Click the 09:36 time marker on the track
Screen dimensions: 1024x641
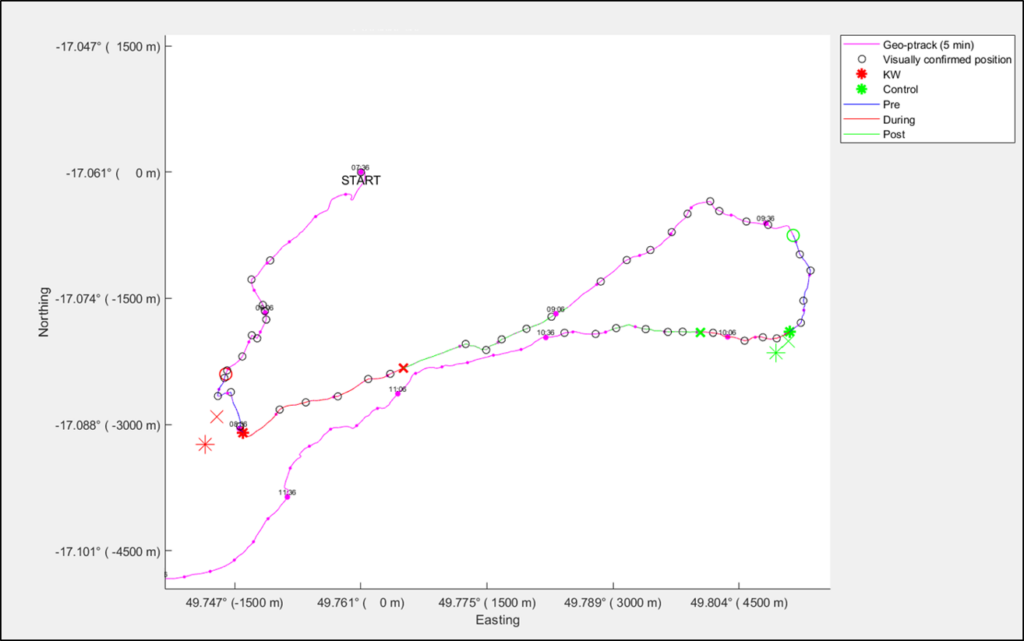tap(766, 223)
